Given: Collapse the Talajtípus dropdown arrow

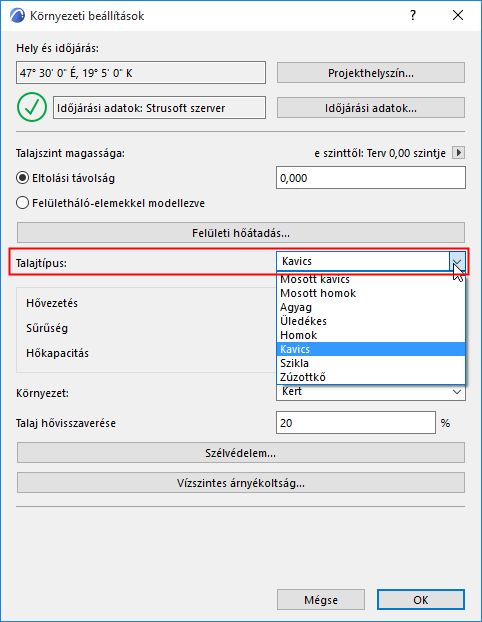Looking at the screenshot, I should [x=457, y=261].
